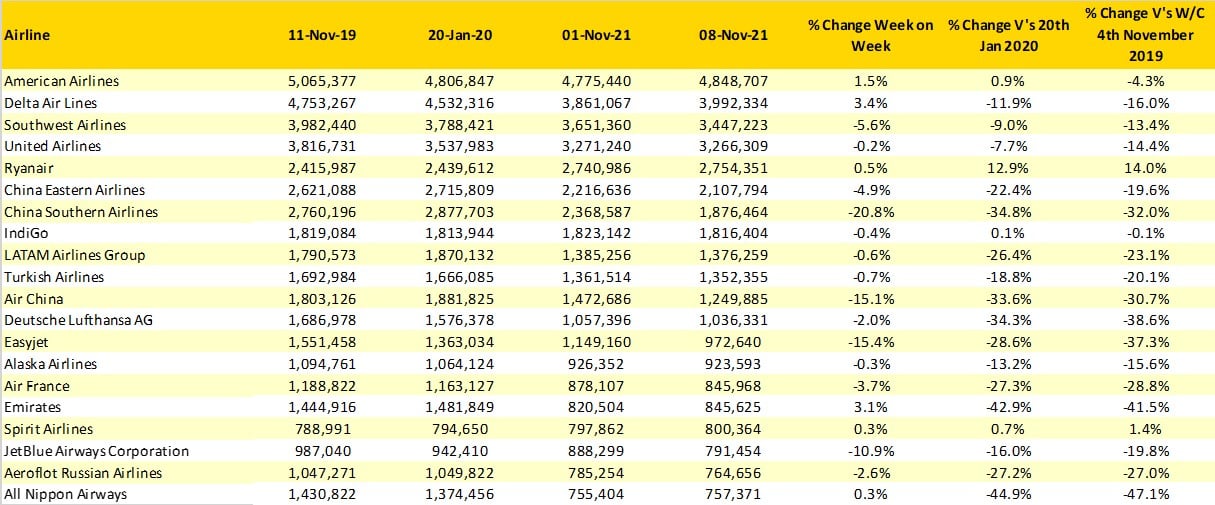1215x505 pixels.
Task: Click the 20-Jan-20 column header
Action: [x=456, y=35]
